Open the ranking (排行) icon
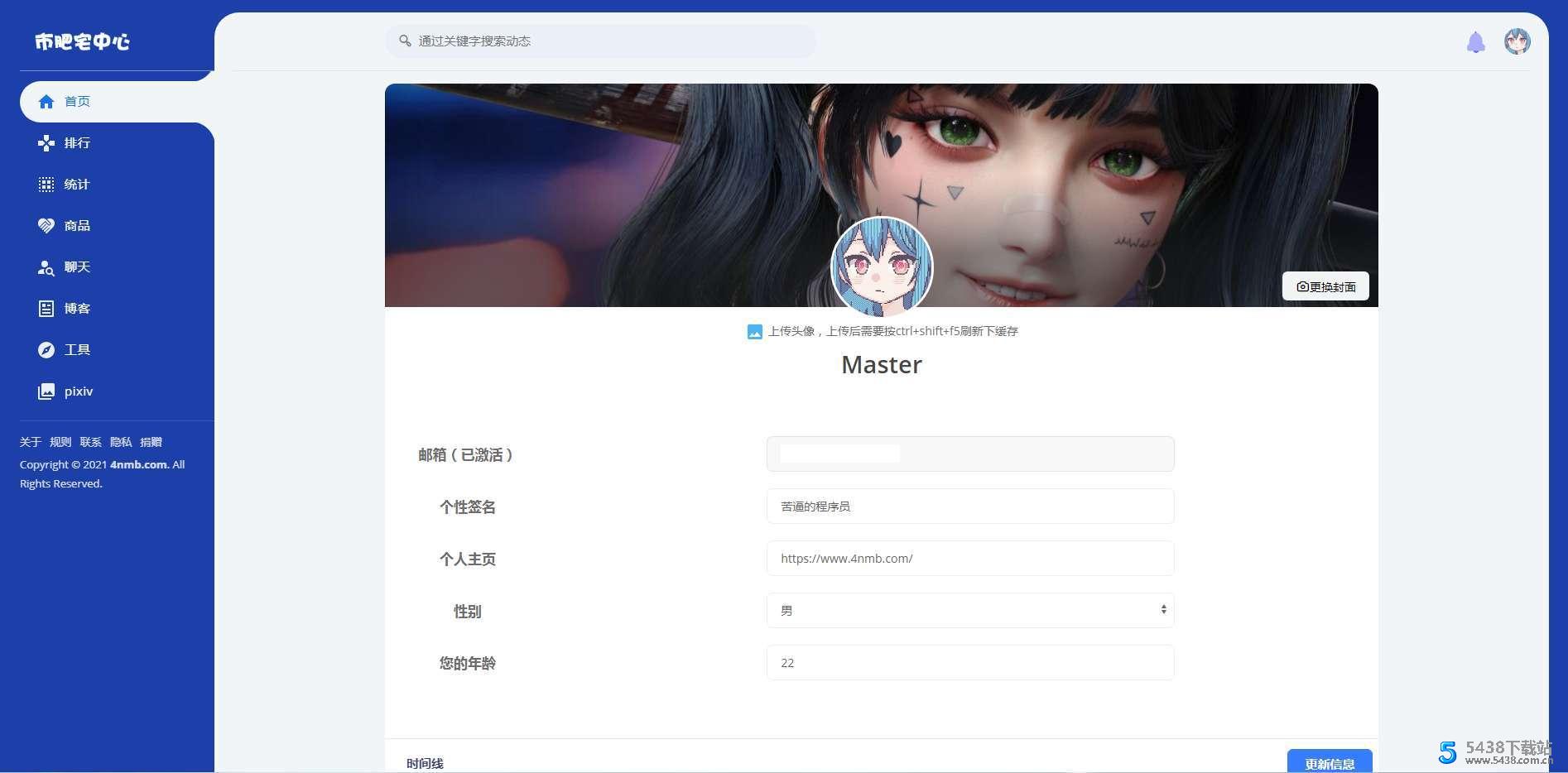Screen dimensions: 1568x773 pos(46,143)
